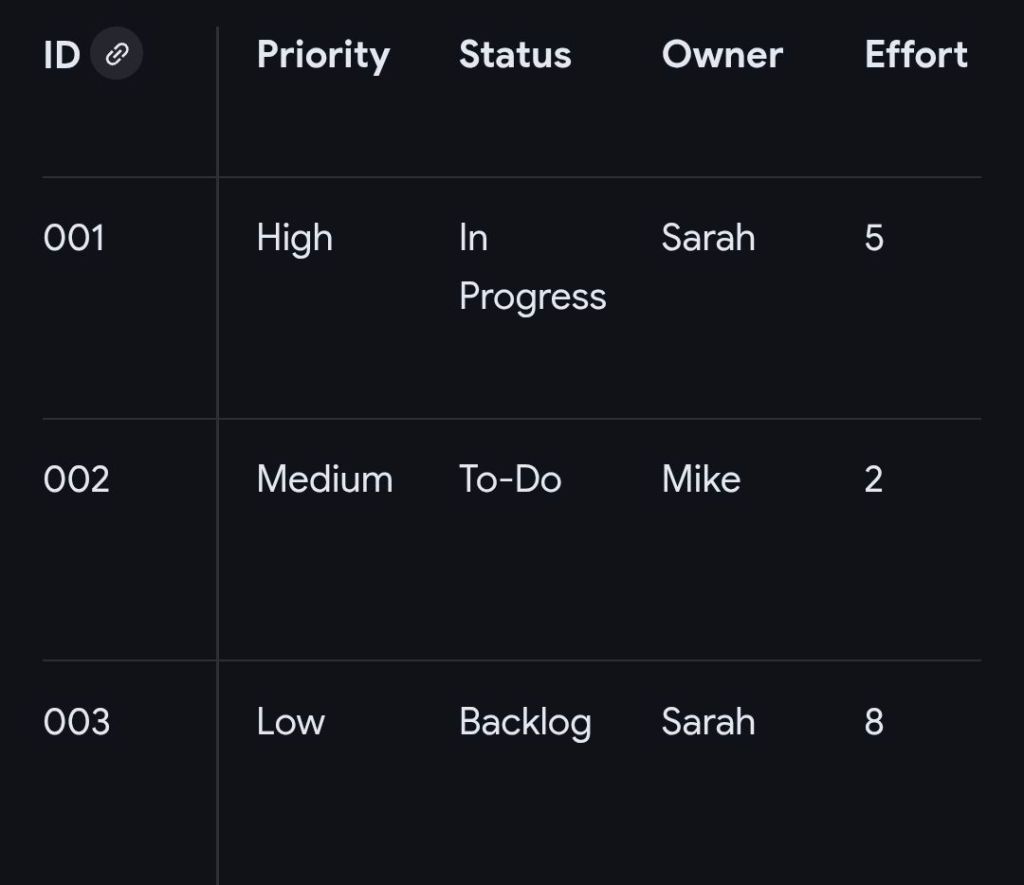
Task: Select the Effort column header
Action: coord(916,55)
